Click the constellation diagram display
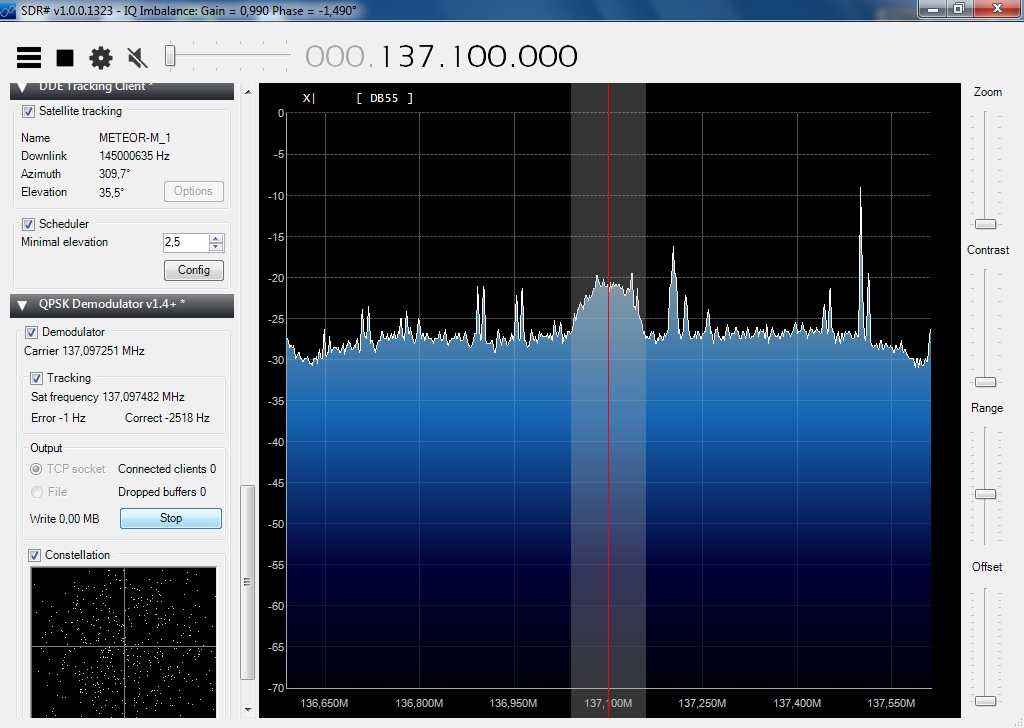Screen dimensions: 1024x728 [123, 642]
